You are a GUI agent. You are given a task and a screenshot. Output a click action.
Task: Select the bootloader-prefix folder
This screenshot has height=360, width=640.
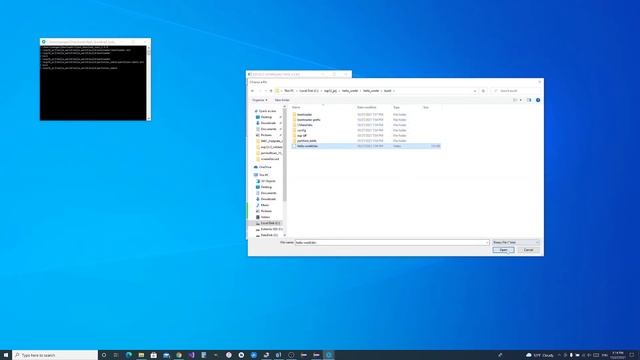click(x=309, y=120)
